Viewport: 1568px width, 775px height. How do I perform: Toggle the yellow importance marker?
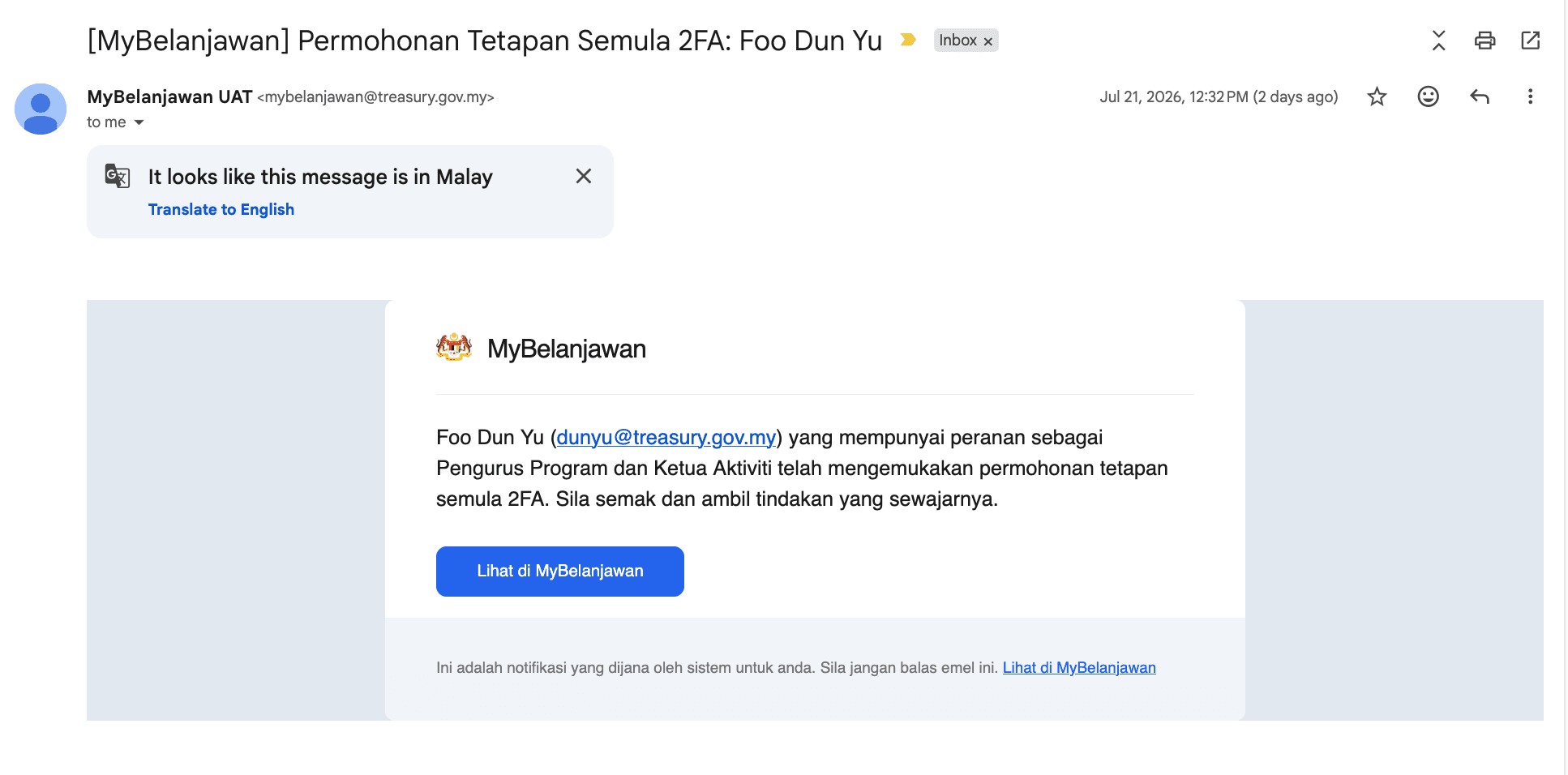pos(908,40)
